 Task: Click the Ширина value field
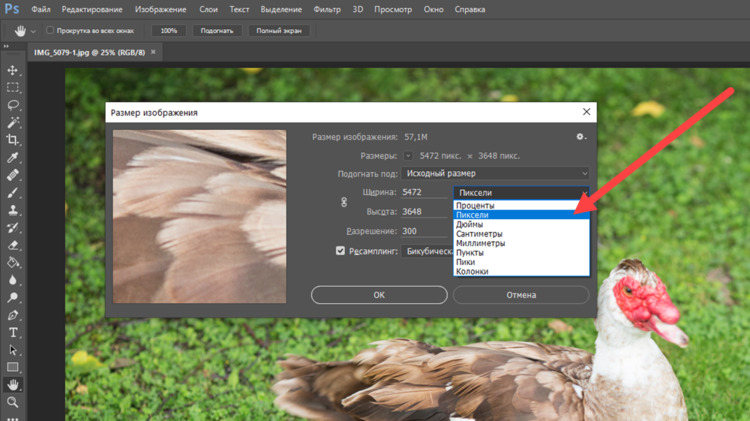pyautogui.click(x=424, y=192)
